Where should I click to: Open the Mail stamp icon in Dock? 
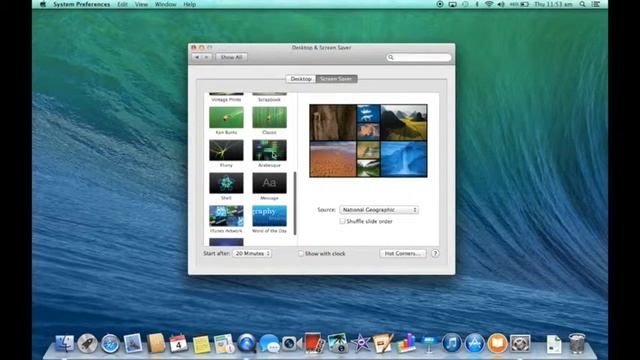133,343
